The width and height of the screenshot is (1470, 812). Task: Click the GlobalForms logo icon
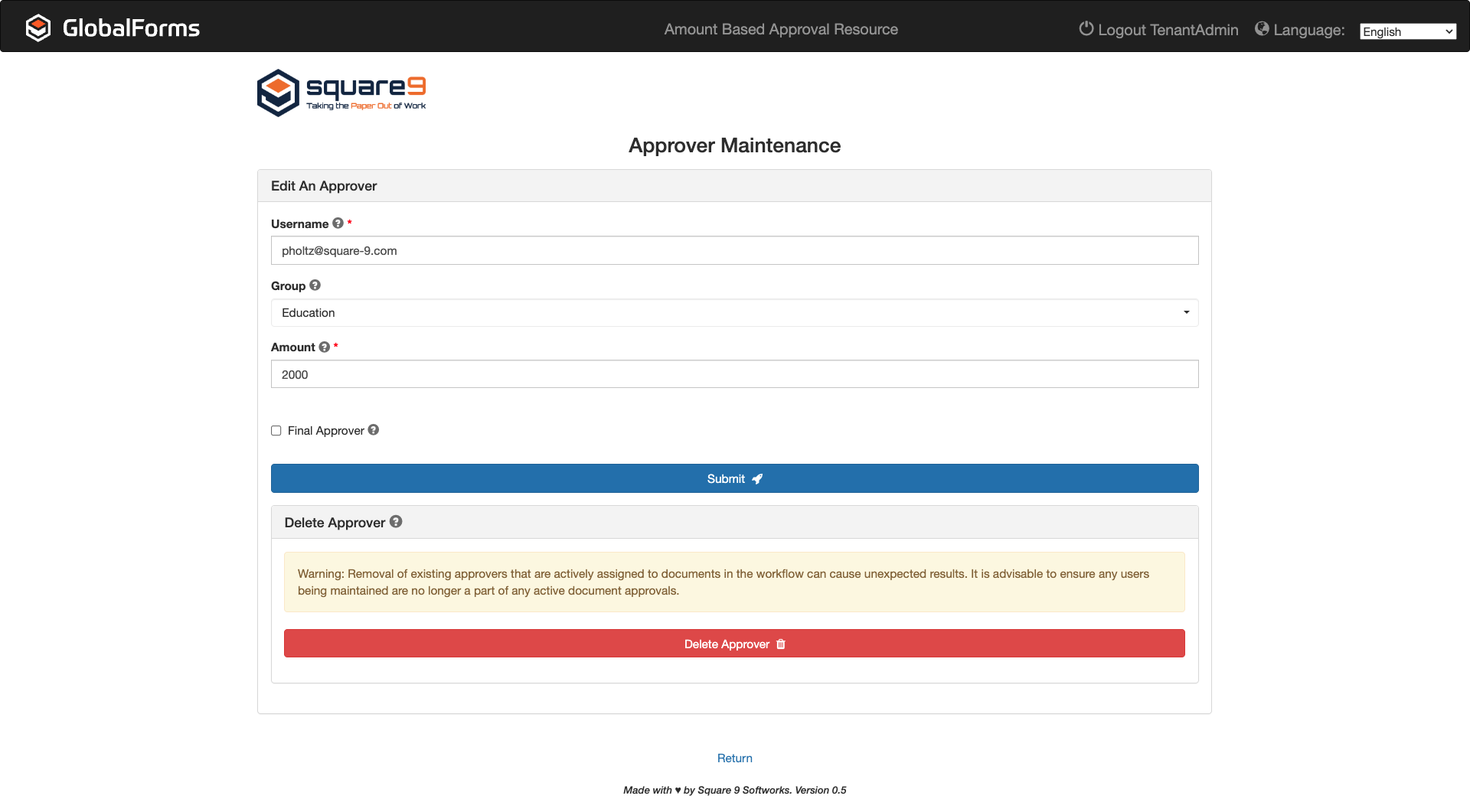click(39, 27)
